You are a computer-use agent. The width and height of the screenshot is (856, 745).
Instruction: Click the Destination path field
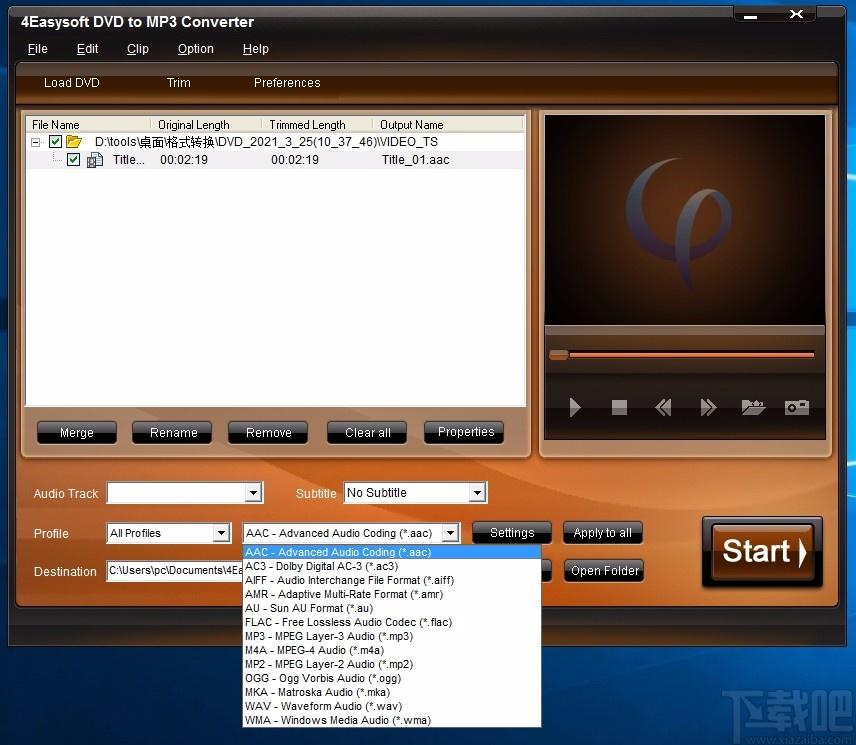point(175,571)
